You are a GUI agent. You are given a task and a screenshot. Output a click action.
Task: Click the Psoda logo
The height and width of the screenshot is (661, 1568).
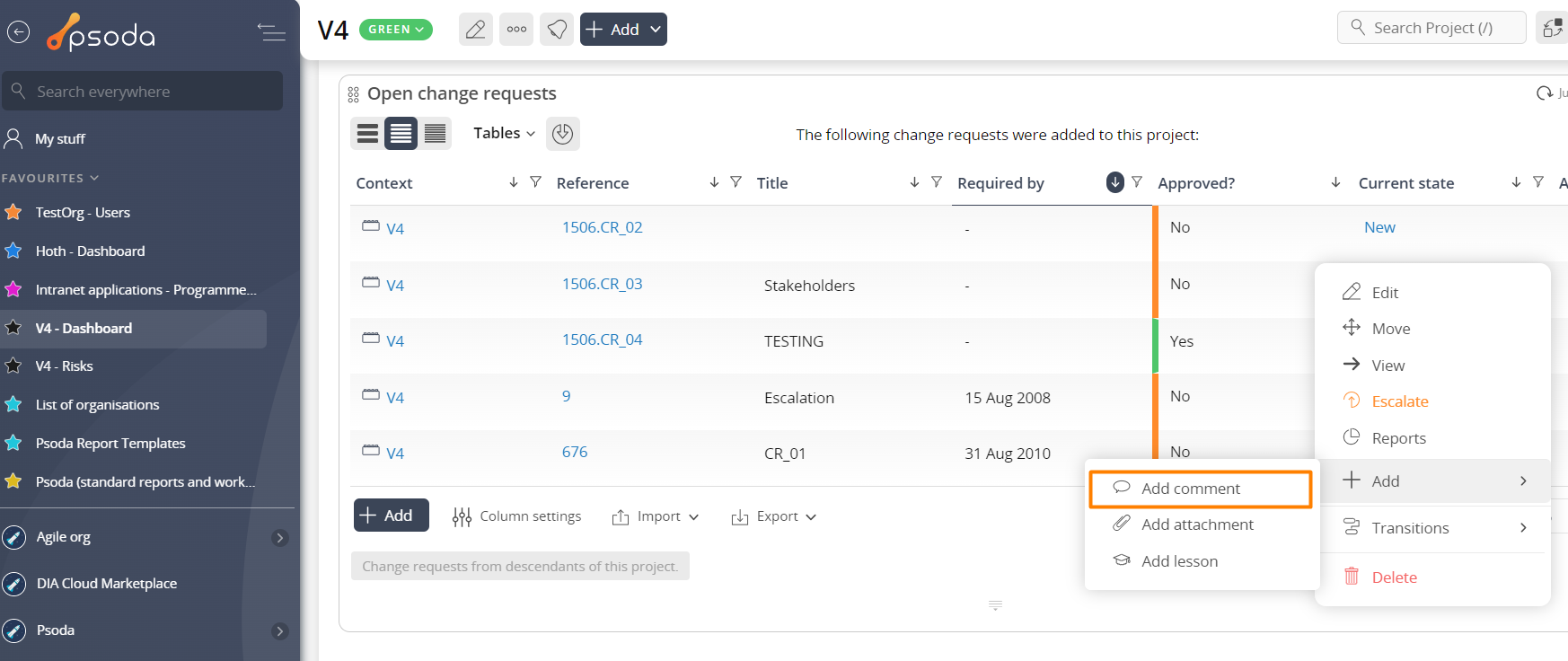pyautogui.click(x=101, y=33)
